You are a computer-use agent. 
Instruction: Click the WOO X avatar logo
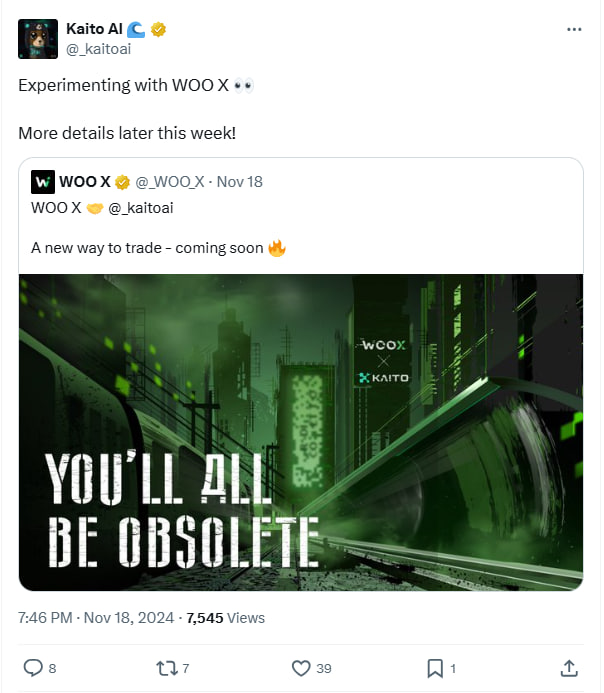[x=43, y=182]
